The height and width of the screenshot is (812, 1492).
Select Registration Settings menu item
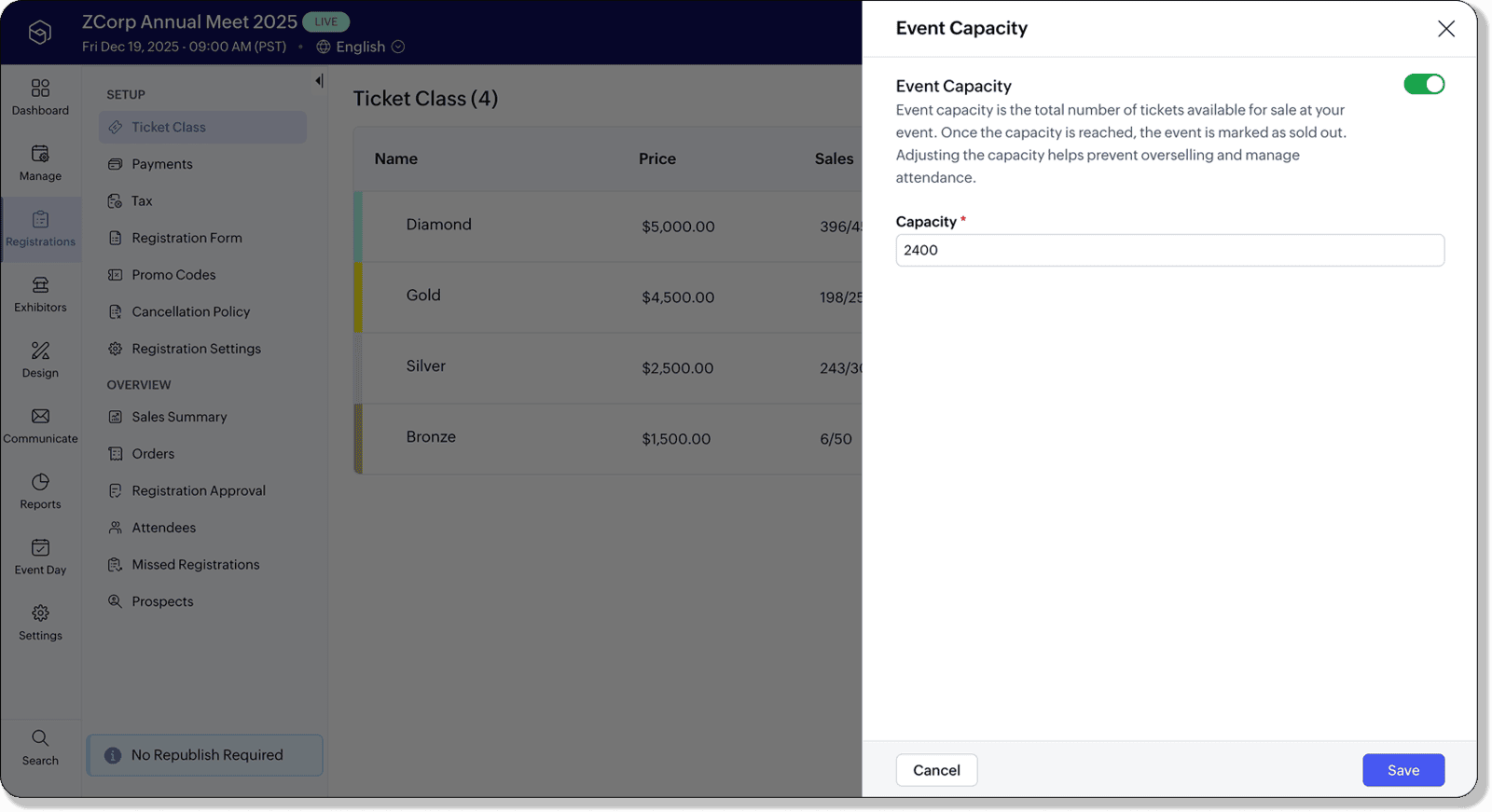[x=196, y=349]
